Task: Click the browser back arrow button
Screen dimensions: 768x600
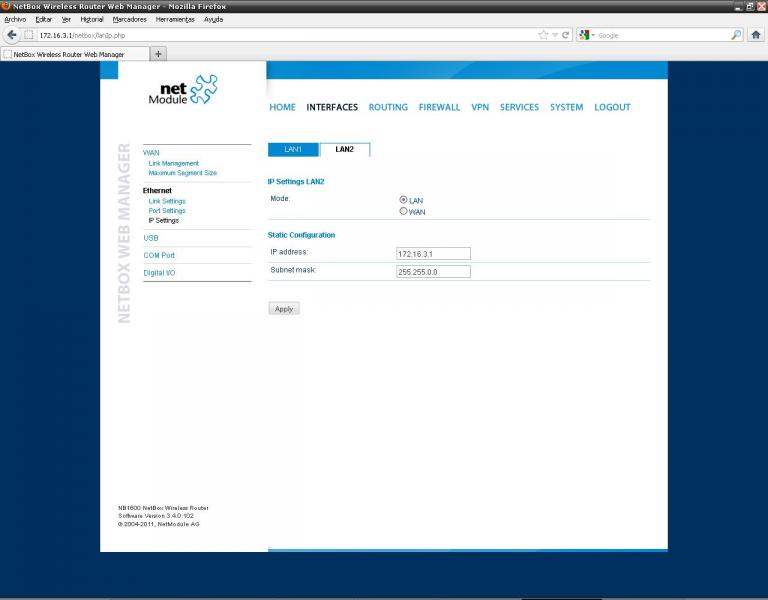Action: click(x=12, y=35)
